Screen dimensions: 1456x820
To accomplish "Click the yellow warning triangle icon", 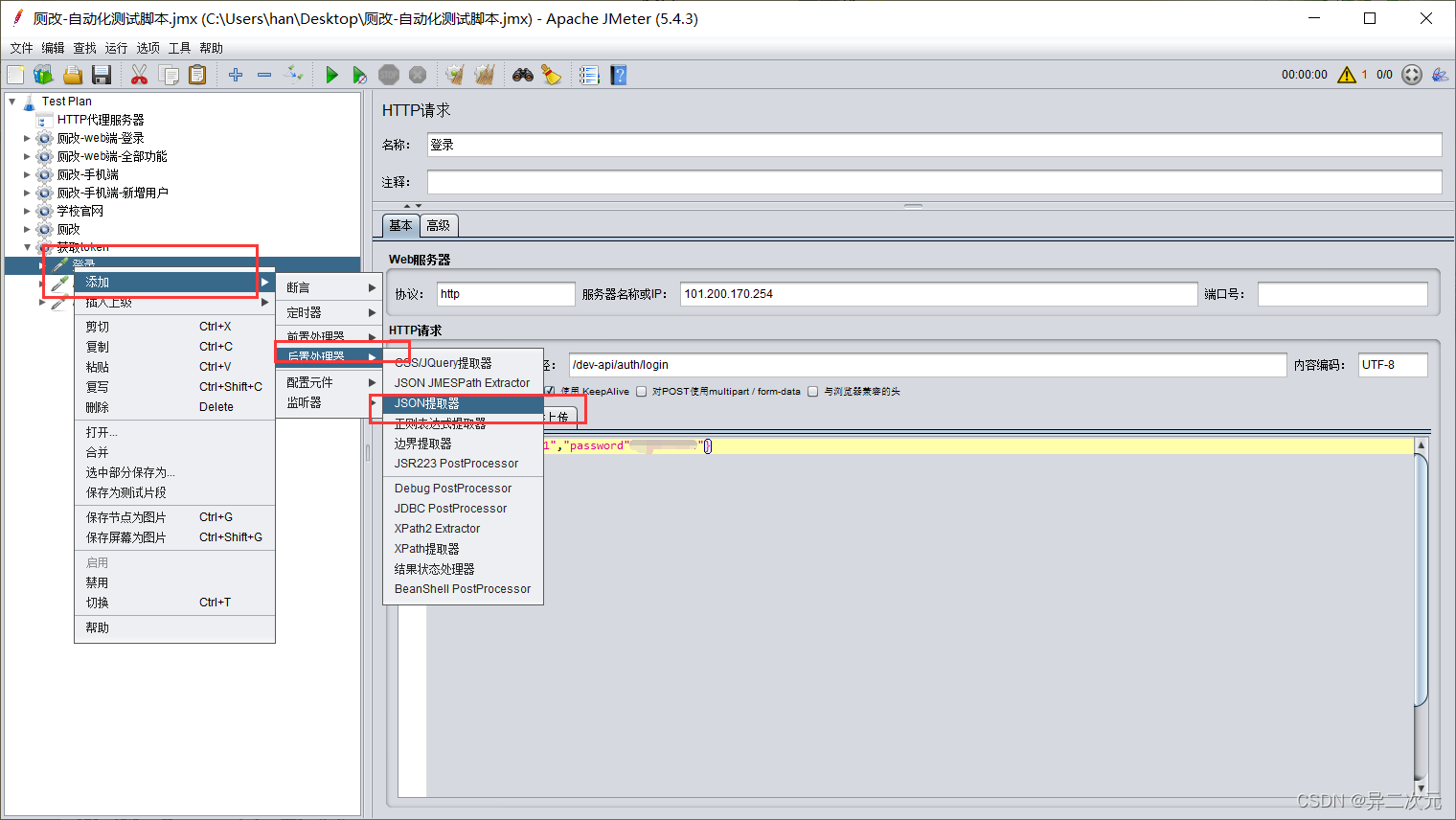I will 1347,75.
